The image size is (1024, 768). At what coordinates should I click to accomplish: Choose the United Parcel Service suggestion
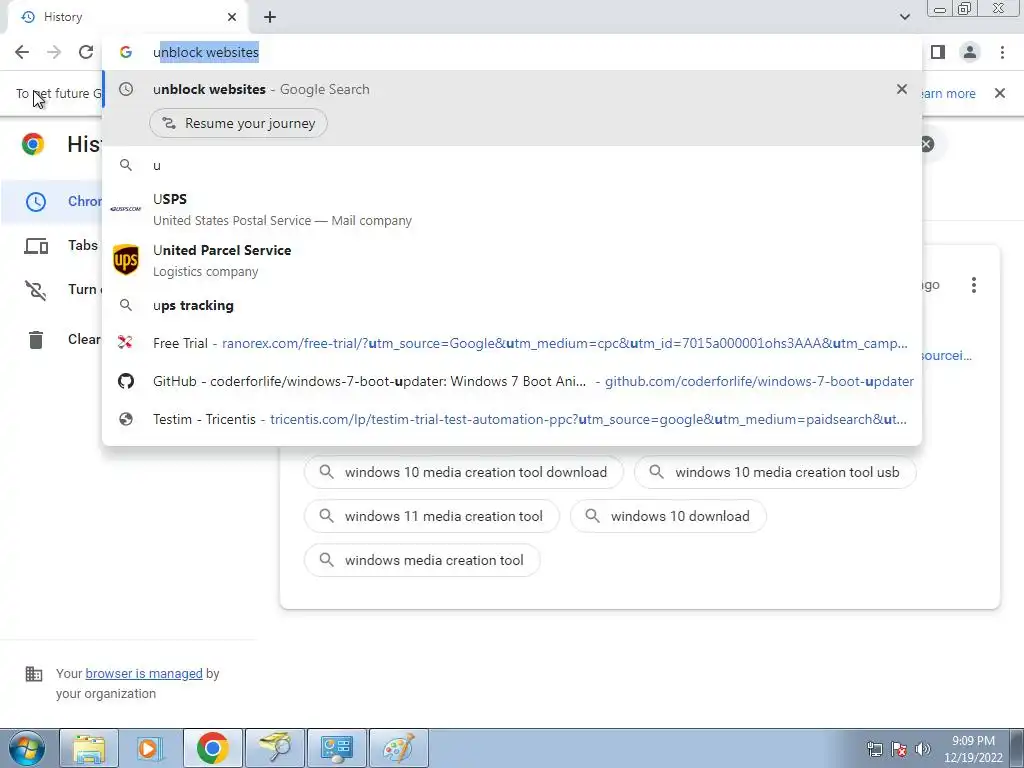512,260
